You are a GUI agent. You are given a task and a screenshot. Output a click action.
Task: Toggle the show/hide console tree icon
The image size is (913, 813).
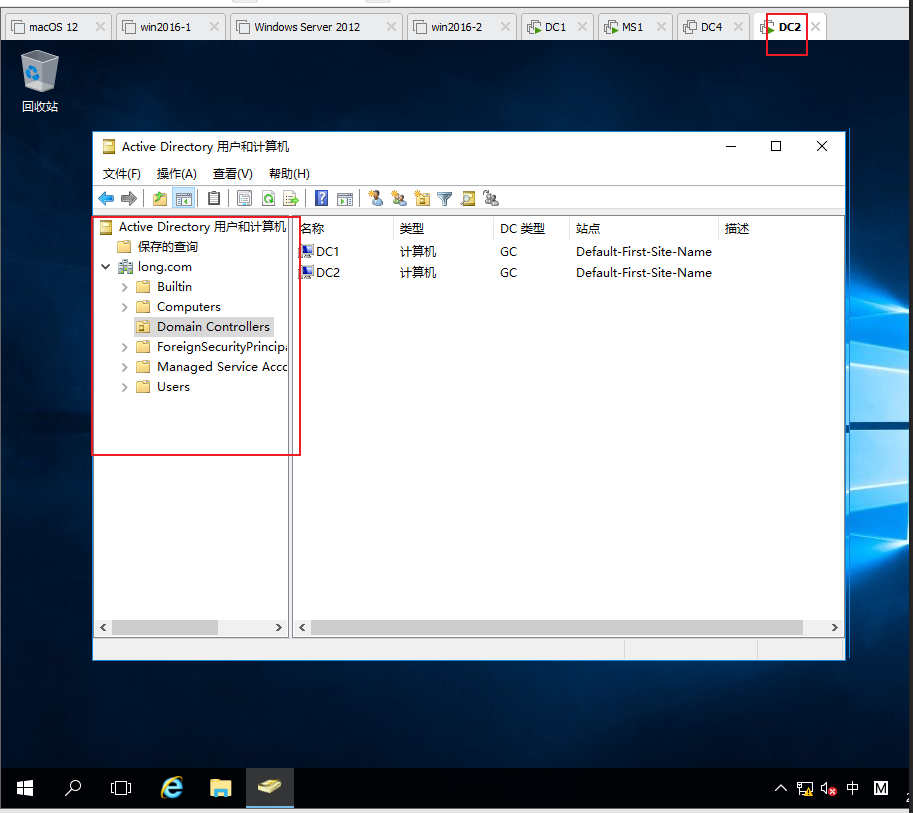(183, 199)
